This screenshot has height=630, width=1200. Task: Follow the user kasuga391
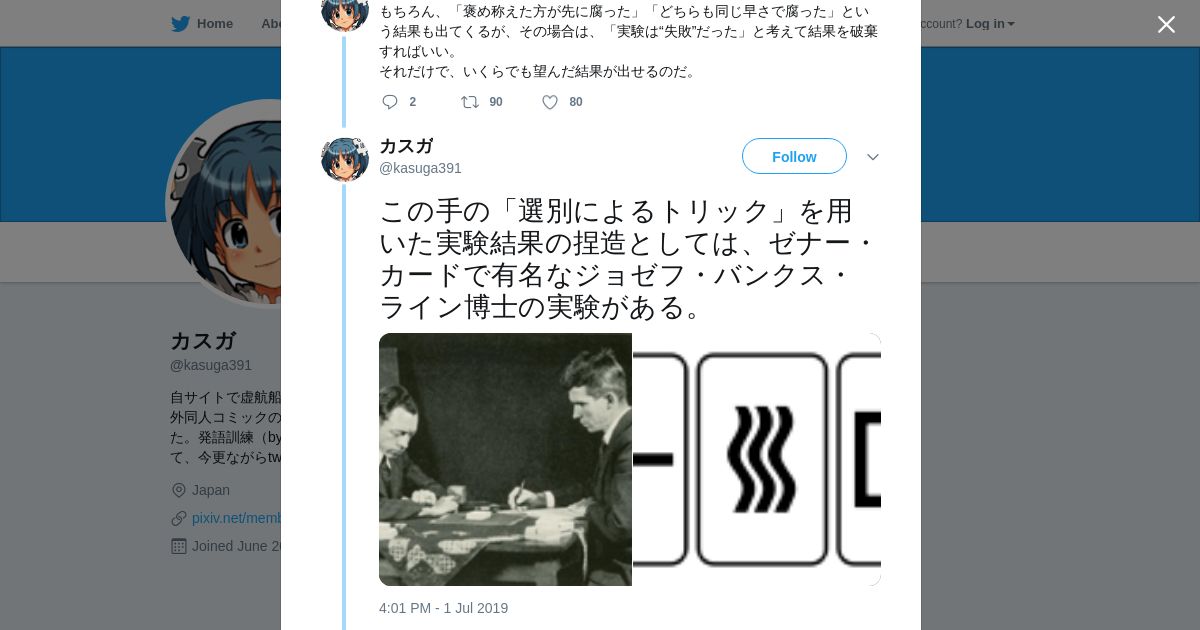pos(794,157)
